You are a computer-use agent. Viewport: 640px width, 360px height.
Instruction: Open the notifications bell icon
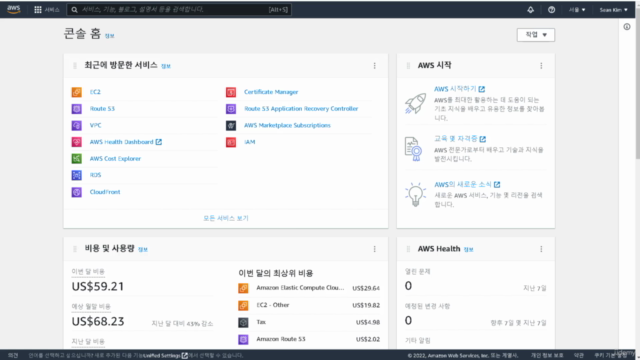click(530, 9)
